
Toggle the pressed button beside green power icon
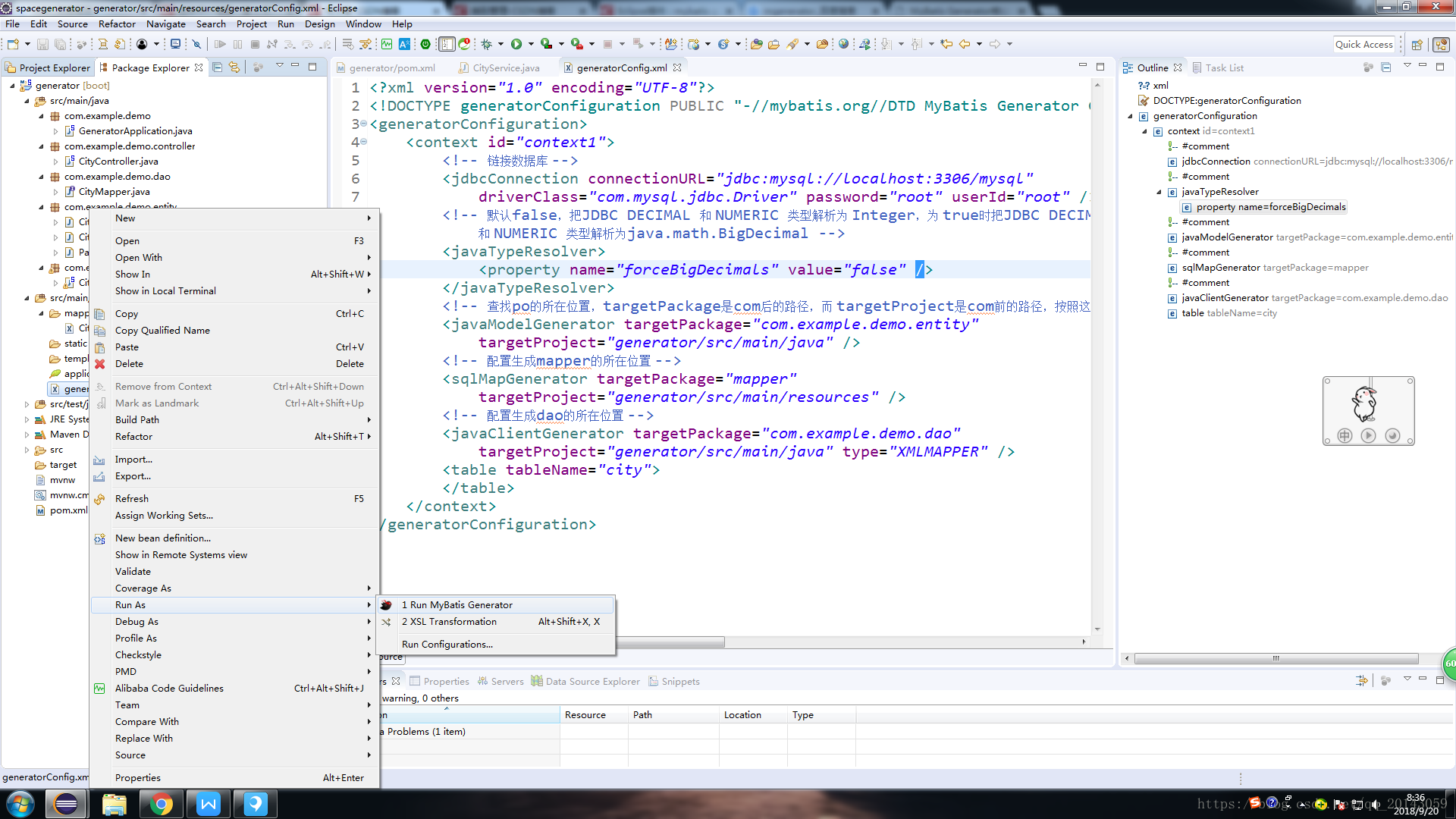pos(447,44)
